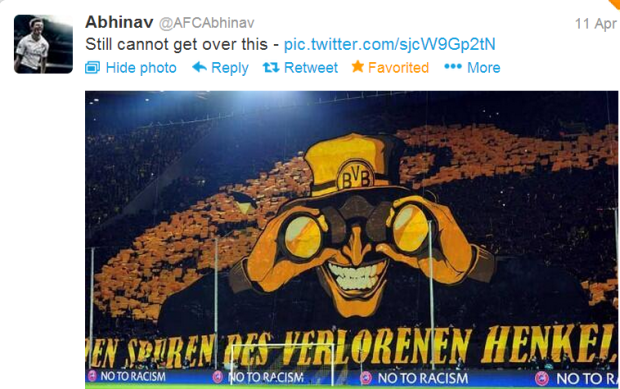The image size is (620, 389).
Task: Click the Retweet text link
Action: click(311, 68)
